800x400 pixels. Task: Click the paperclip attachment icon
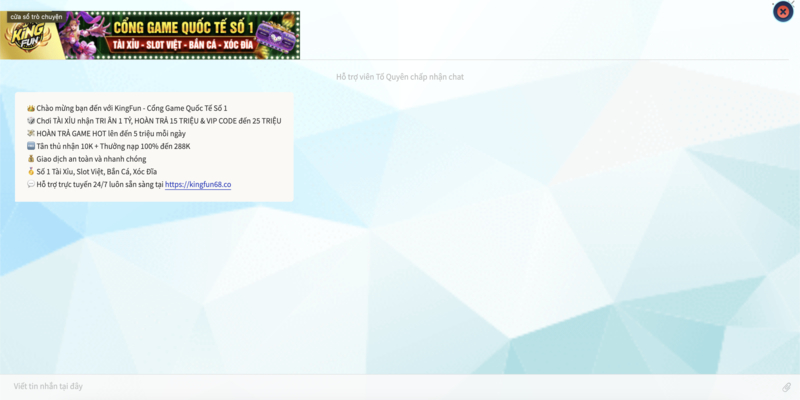tap(786, 387)
